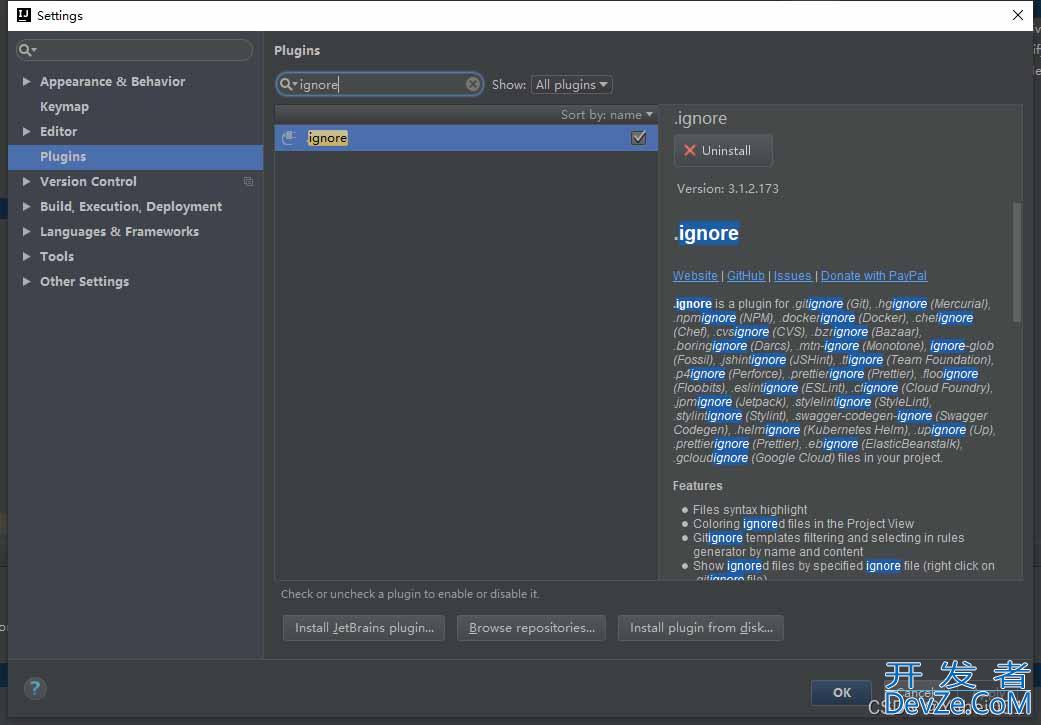Expand the Tools section
This screenshot has width=1041, height=725.
pyautogui.click(x=27, y=256)
